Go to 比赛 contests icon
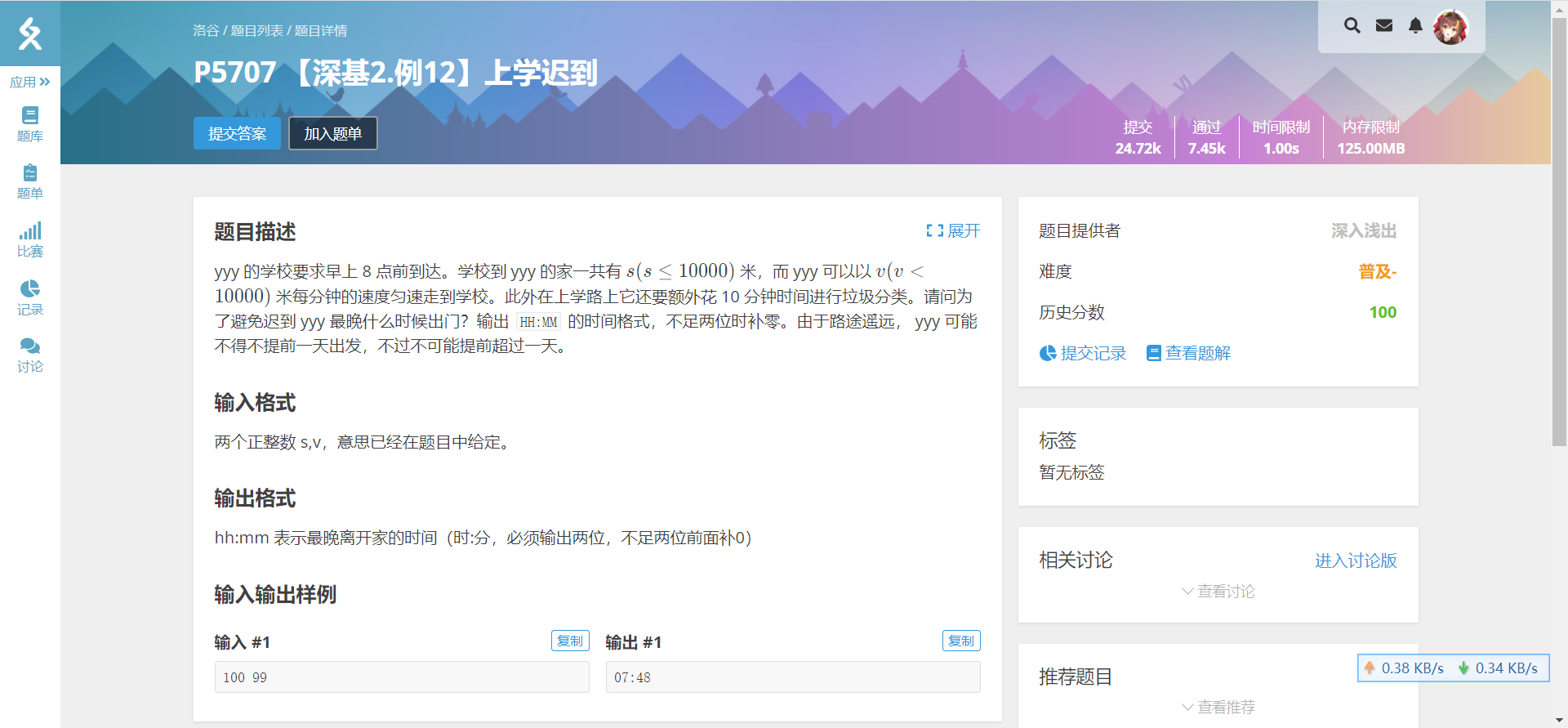Viewport: 1568px width, 728px height. 30,231
